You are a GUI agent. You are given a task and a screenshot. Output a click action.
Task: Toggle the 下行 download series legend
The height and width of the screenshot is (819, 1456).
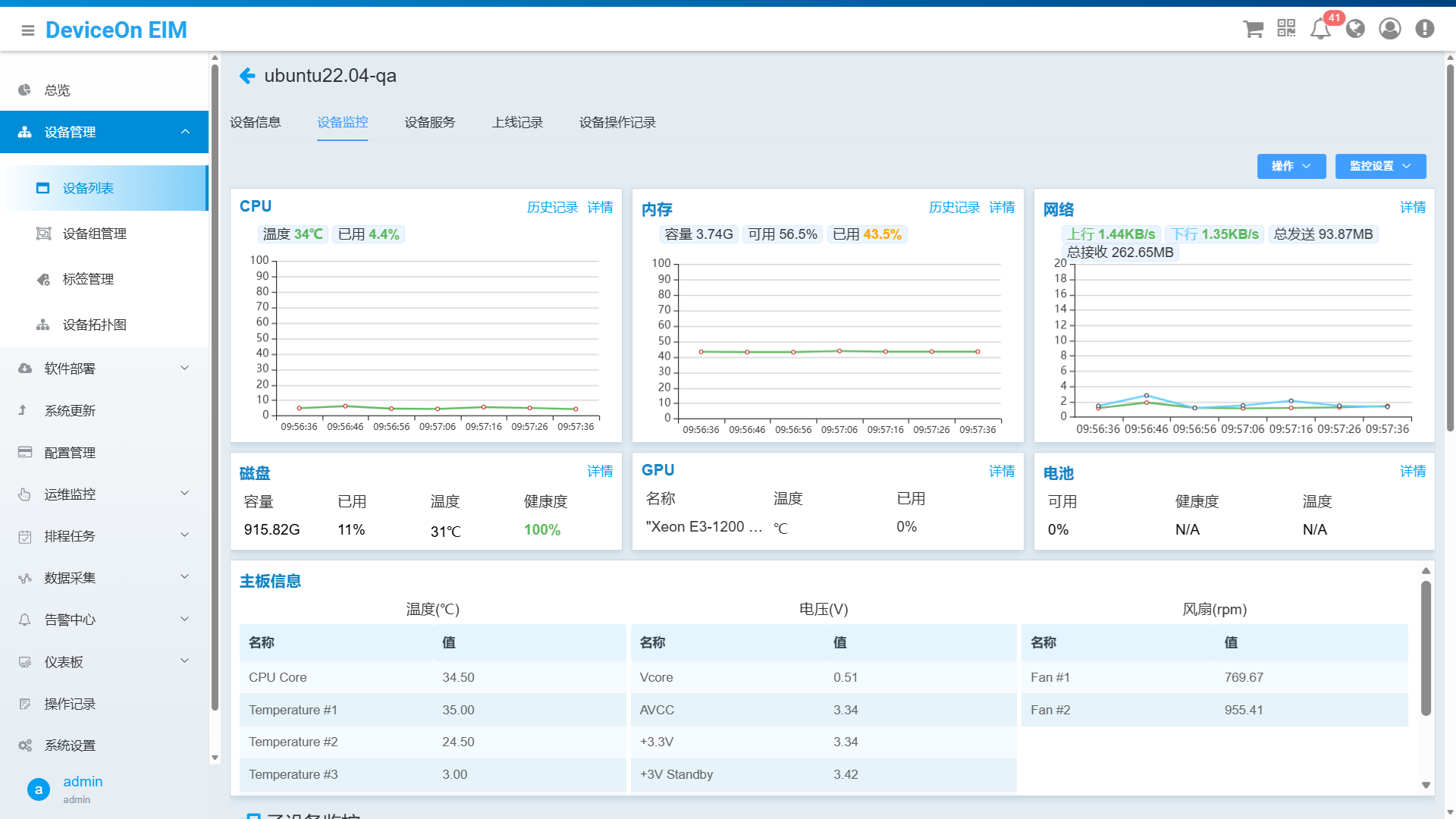[1215, 234]
